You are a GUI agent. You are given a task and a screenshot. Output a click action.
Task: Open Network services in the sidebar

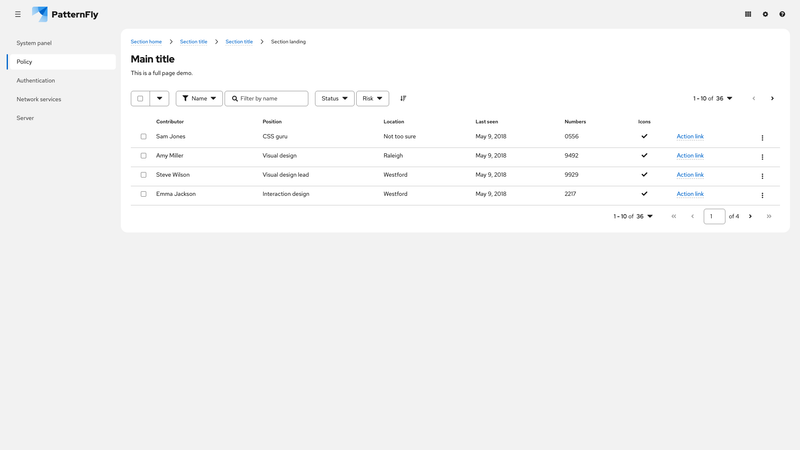[x=39, y=99]
